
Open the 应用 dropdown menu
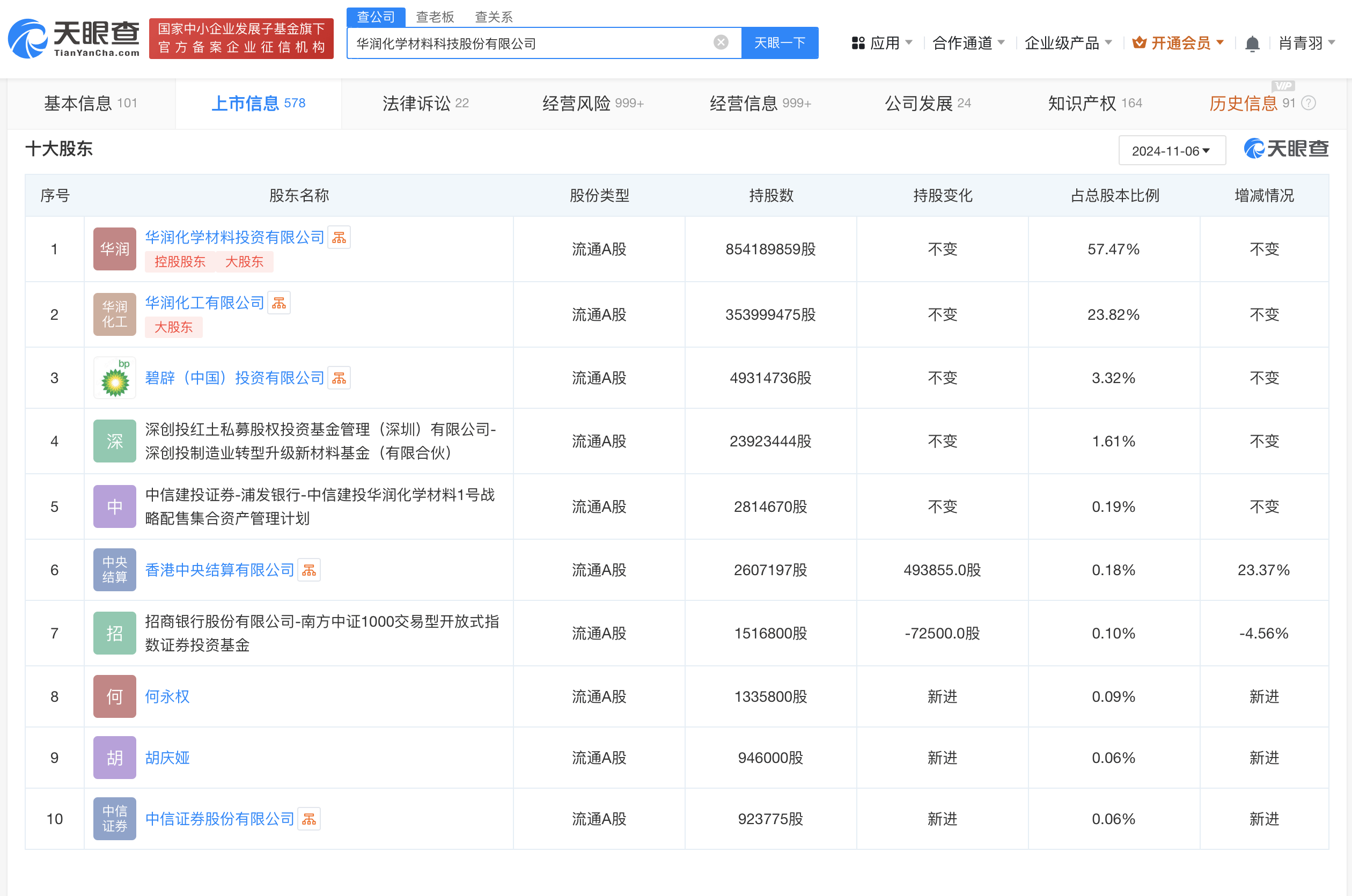(881, 43)
